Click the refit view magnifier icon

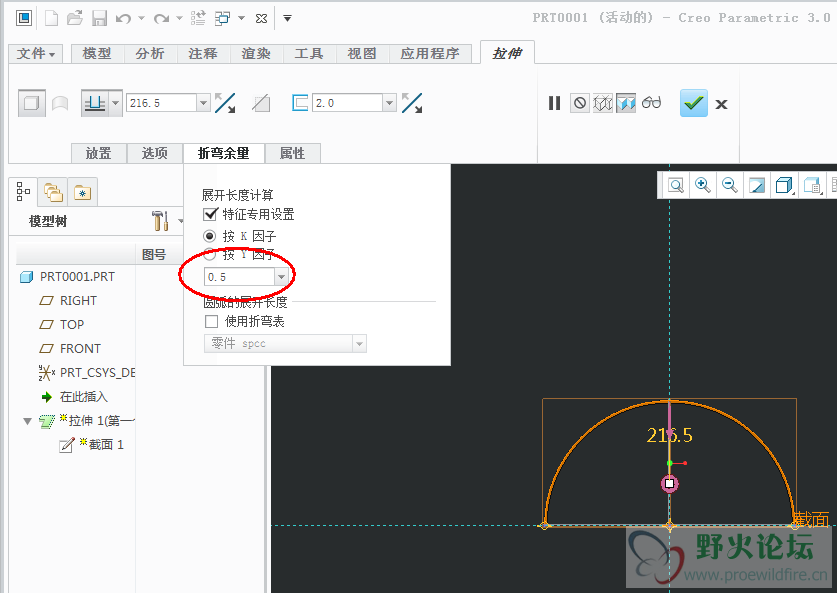pos(676,185)
